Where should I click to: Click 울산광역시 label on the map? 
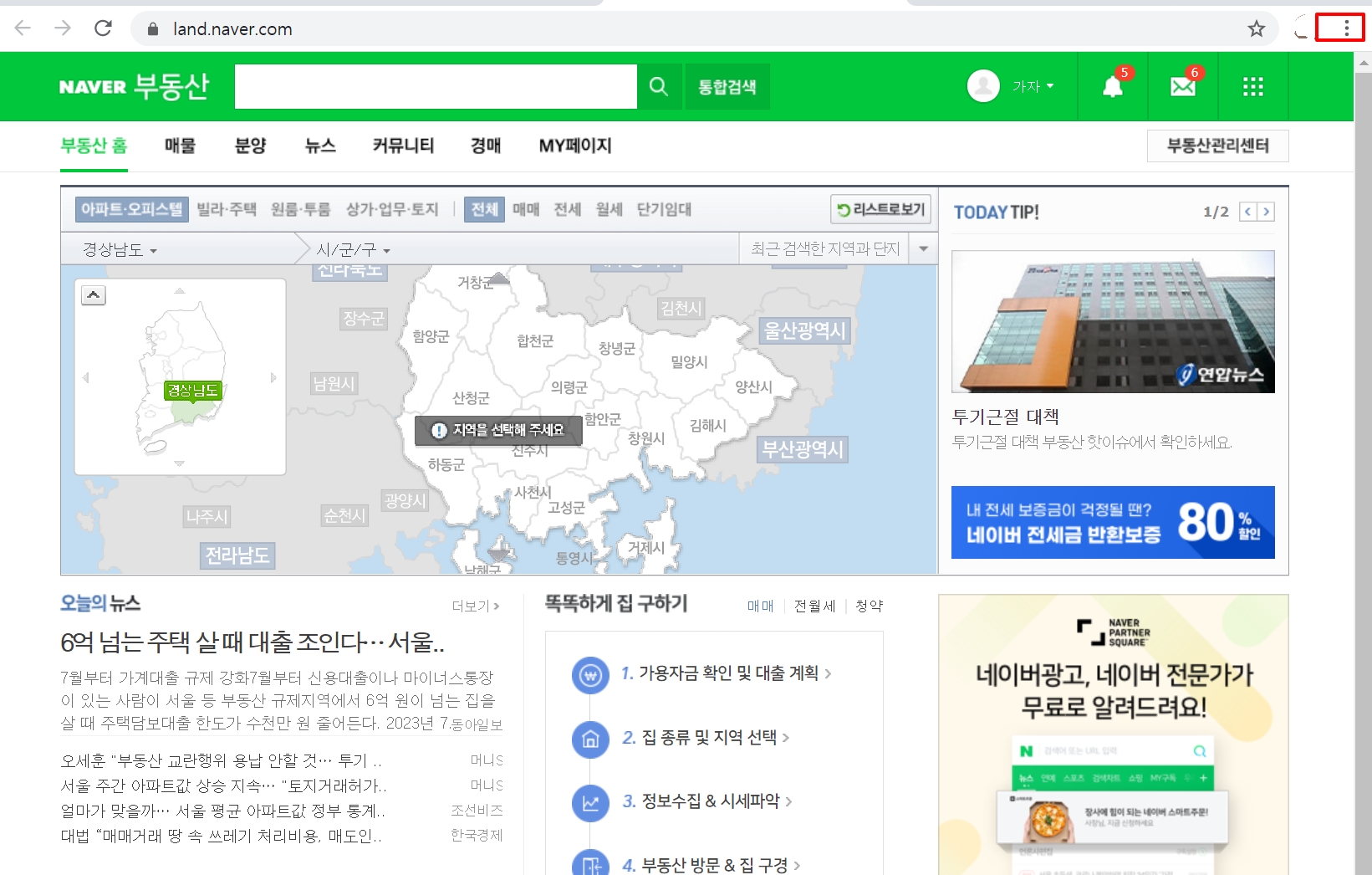(x=805, y=330)
